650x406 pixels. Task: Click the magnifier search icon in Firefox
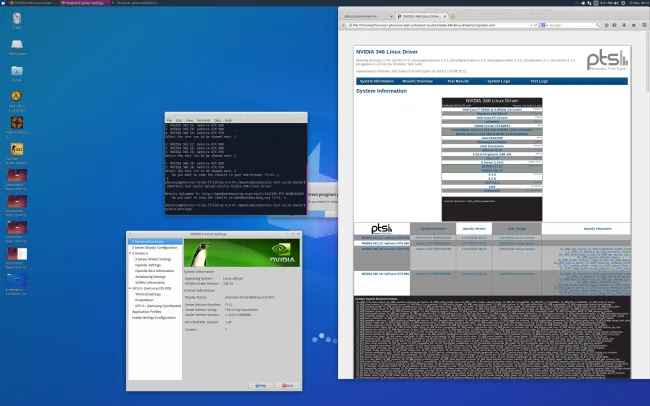(x=598, y=25)
